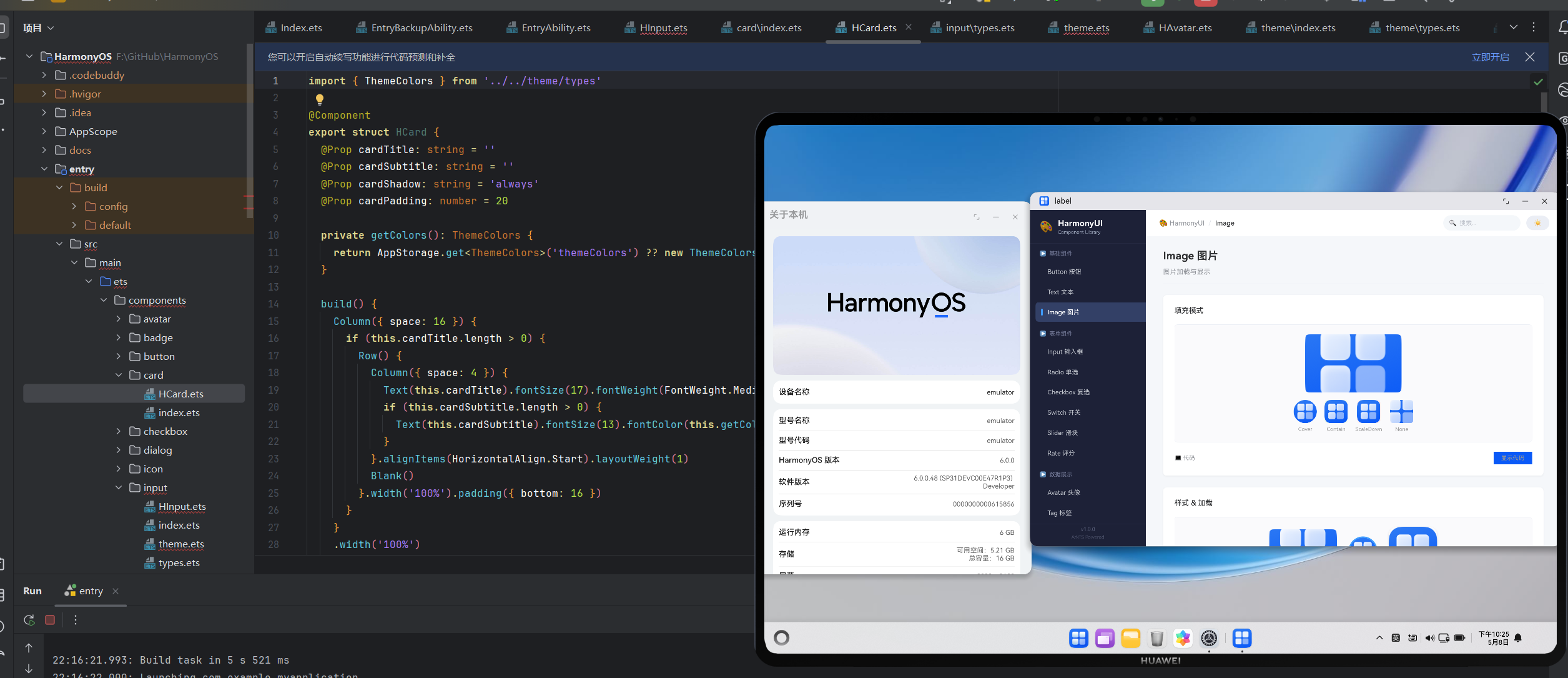
Task: Open the yellow Files app in dock
Action: 1130,638
